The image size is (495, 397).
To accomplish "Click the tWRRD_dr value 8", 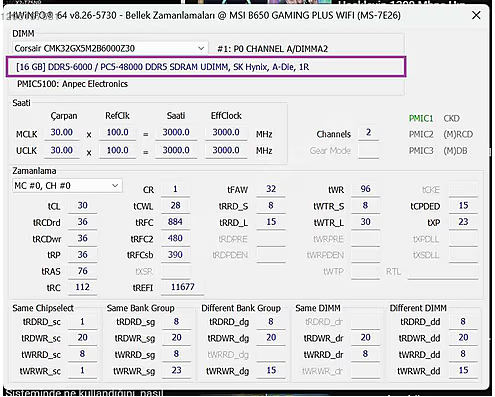I will pos(365,354).
